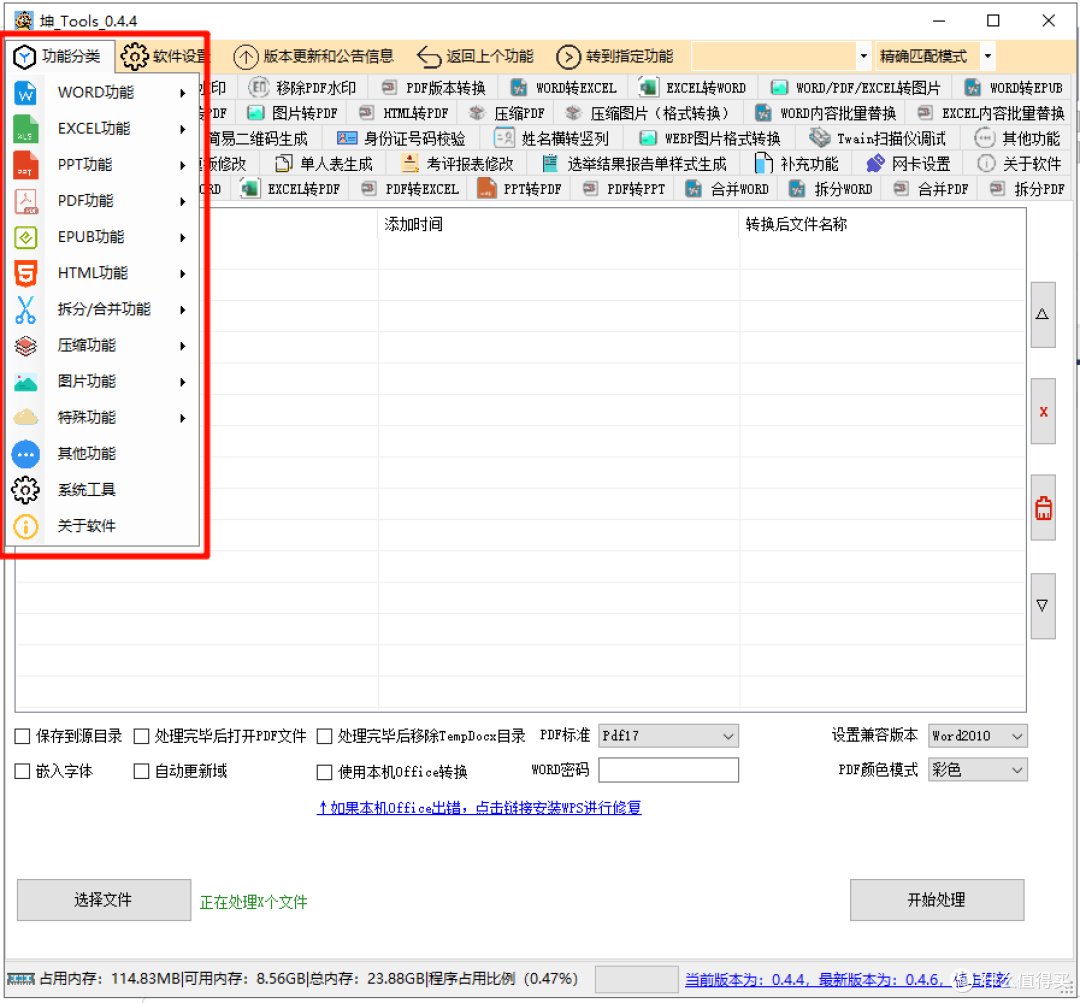This screenshot has height=1003, width=1080.
Task: Click the 关于软件 info icon
Action: click(x=25, y=527)
